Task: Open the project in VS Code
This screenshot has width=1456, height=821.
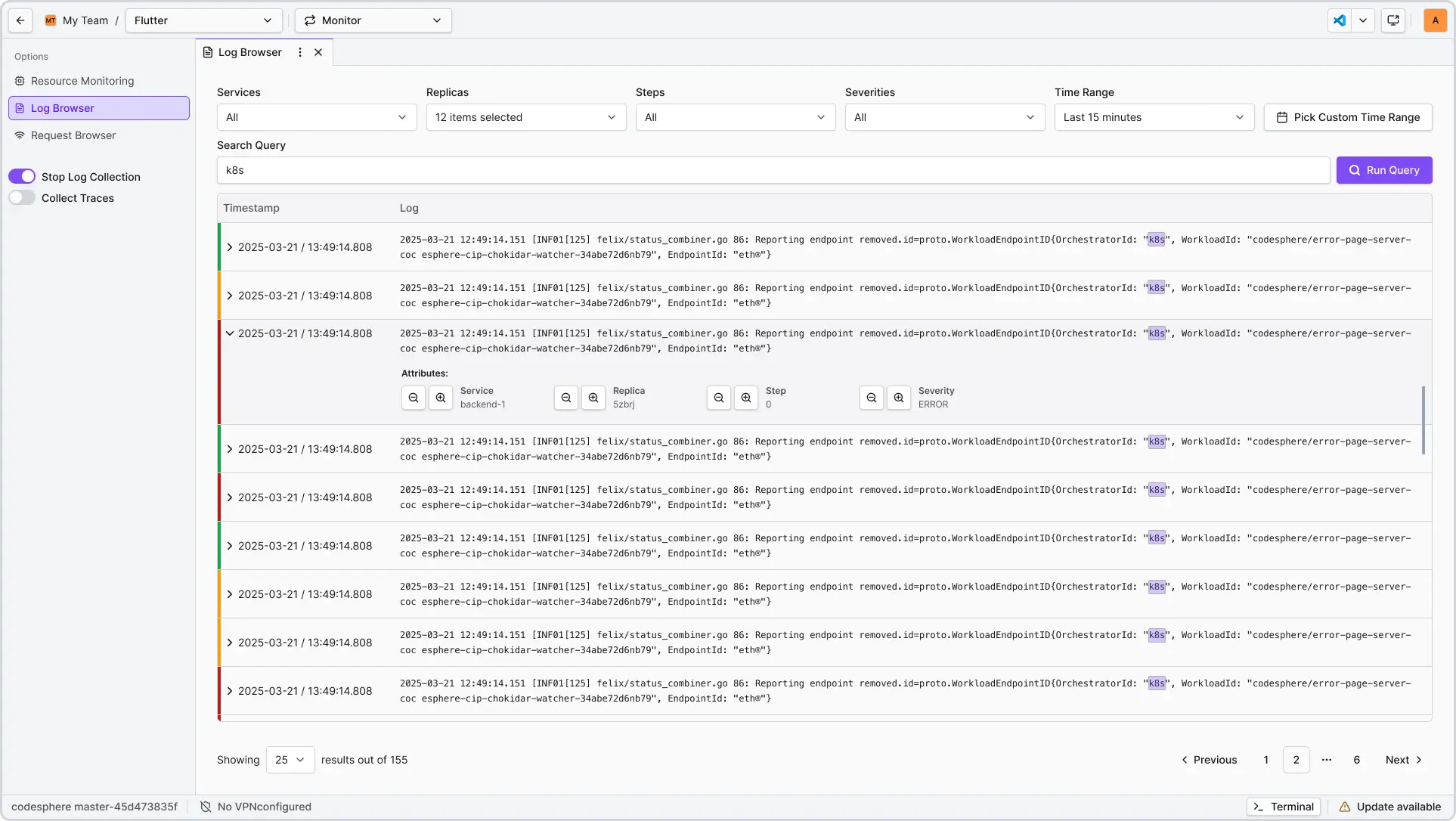Action: [x=1338, y=20]
